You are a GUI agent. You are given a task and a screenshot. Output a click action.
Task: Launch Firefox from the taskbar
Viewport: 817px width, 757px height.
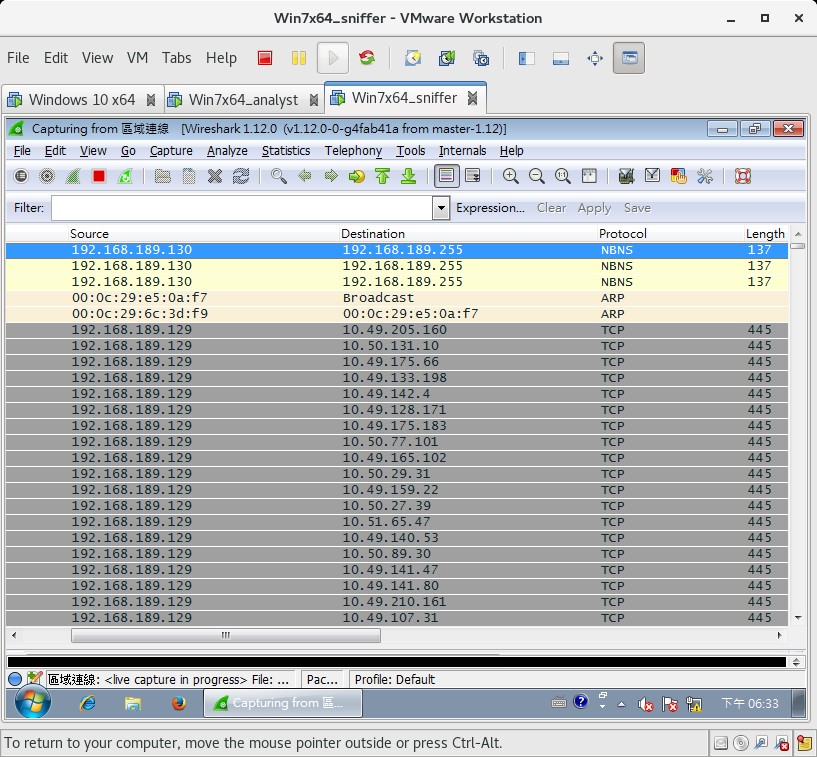(179, 703)
